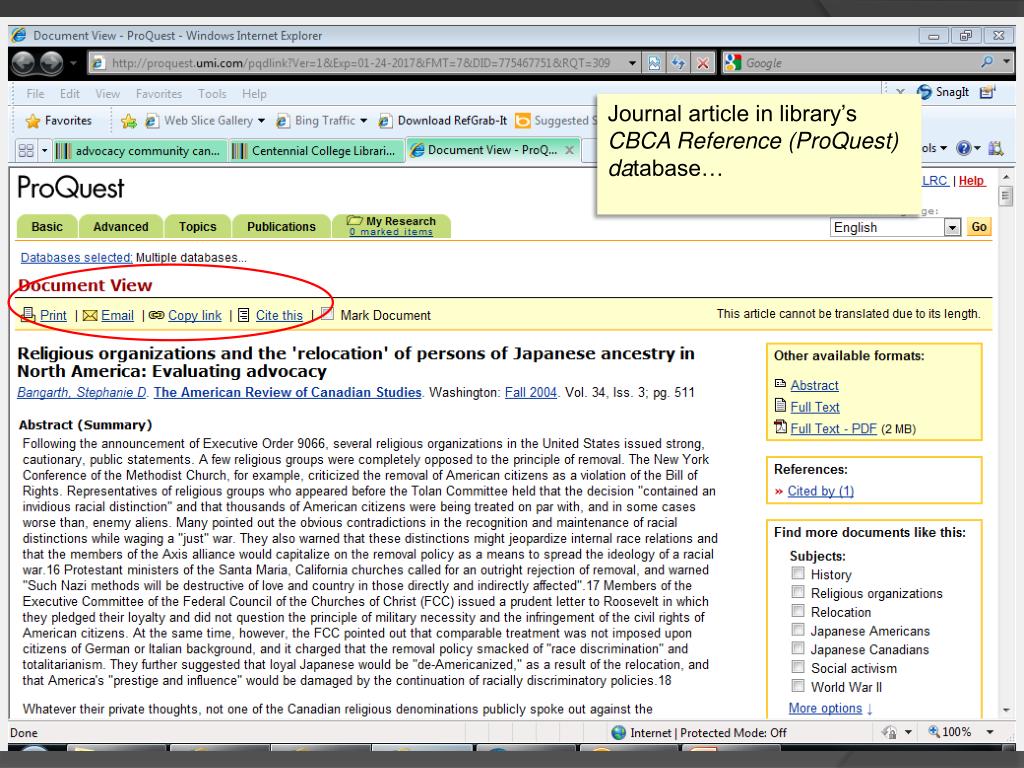This screenshot has width=1024, height=768.
Task: Stop page loading with the red X icon
Action: click(703, 63)
